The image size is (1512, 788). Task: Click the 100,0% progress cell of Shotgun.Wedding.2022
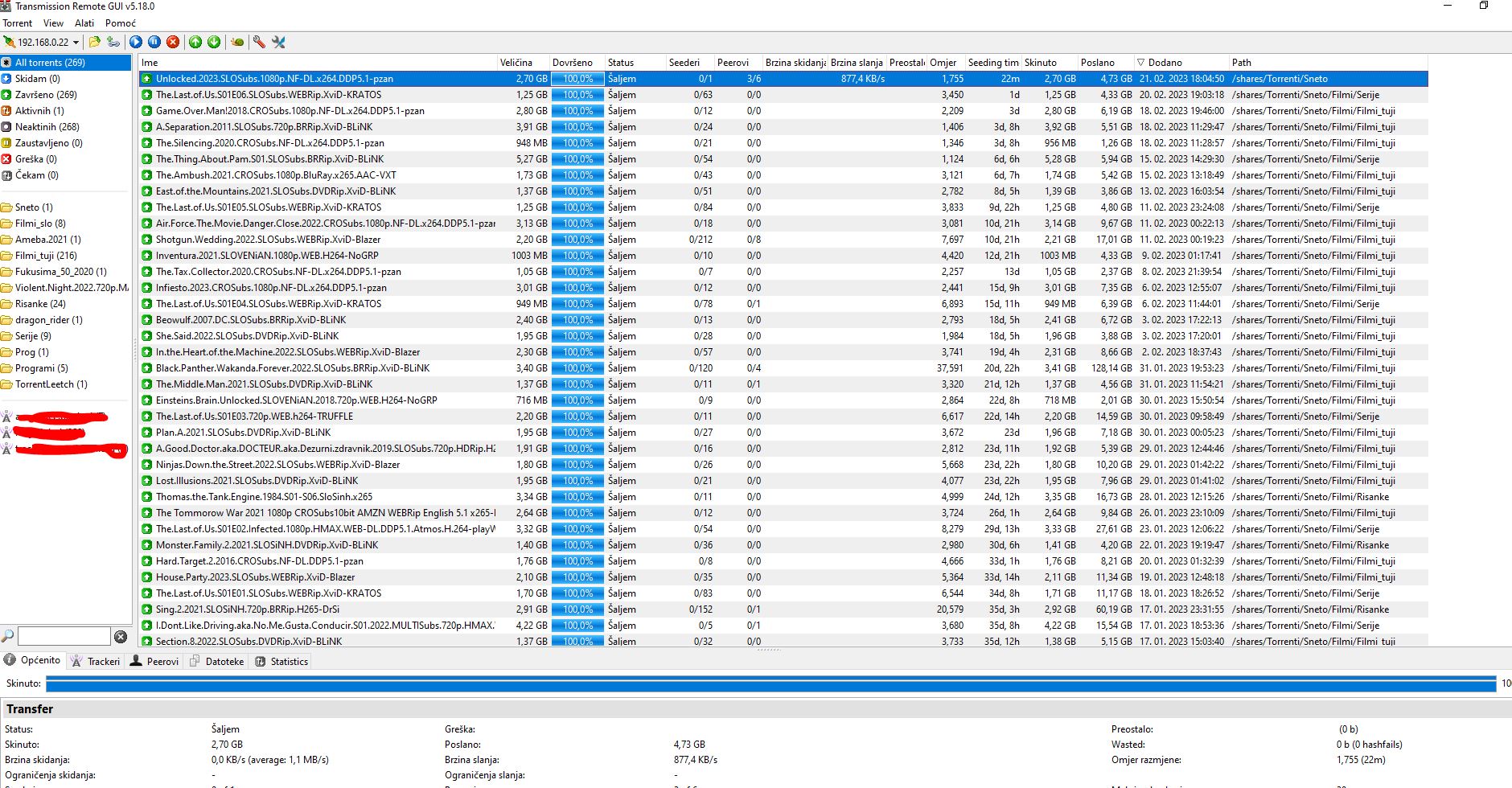pyautogui.click(x=577, y=240)
